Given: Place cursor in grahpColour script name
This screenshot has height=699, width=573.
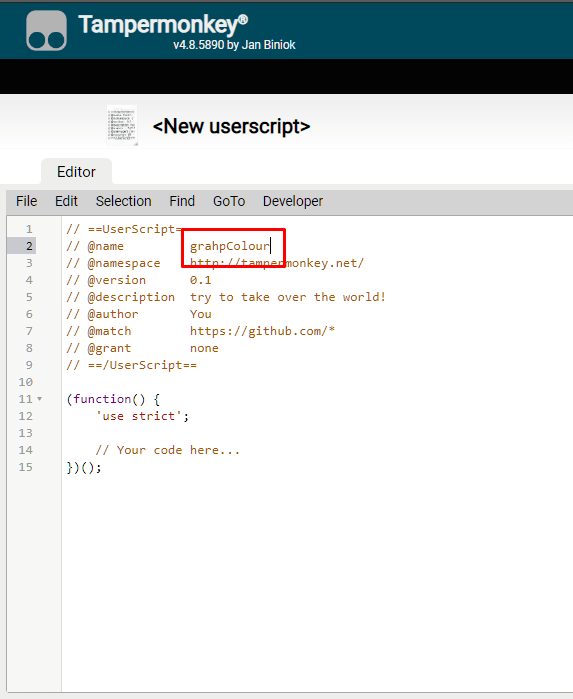Looking at the screenshot, I should click(x=230, y=246).
